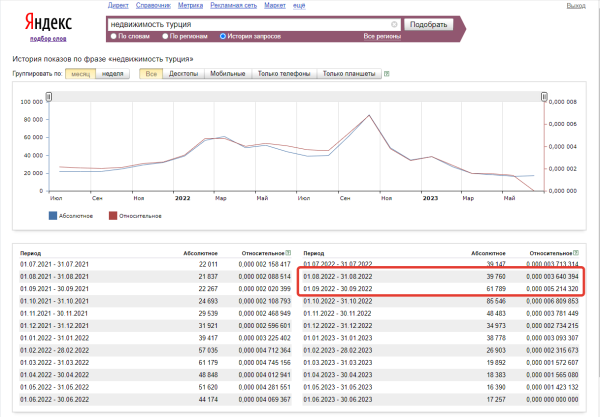Open the 'Только планшеты' tab

coord(347,73)
